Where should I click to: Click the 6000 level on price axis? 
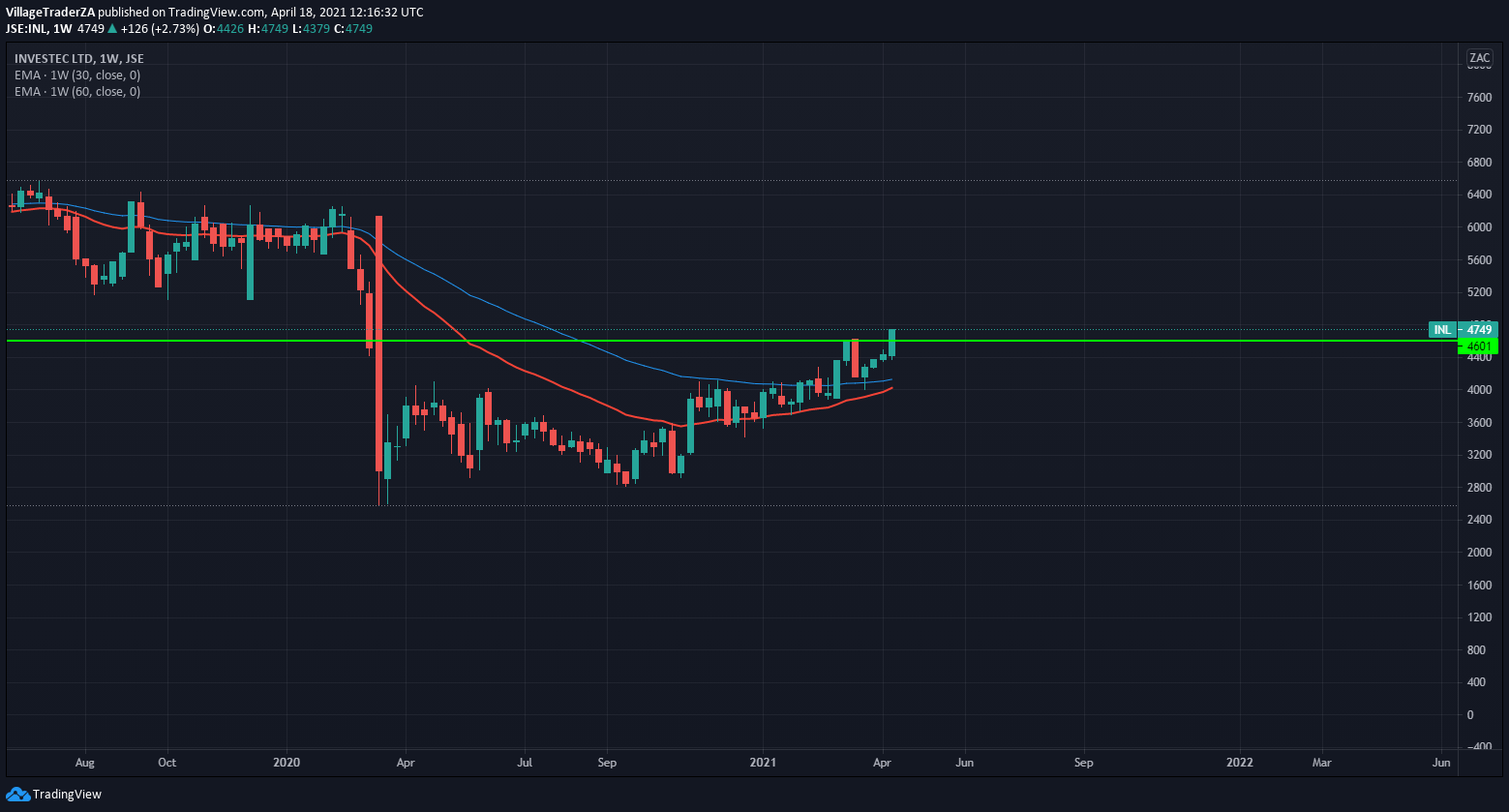click(x=1478, y=227)
